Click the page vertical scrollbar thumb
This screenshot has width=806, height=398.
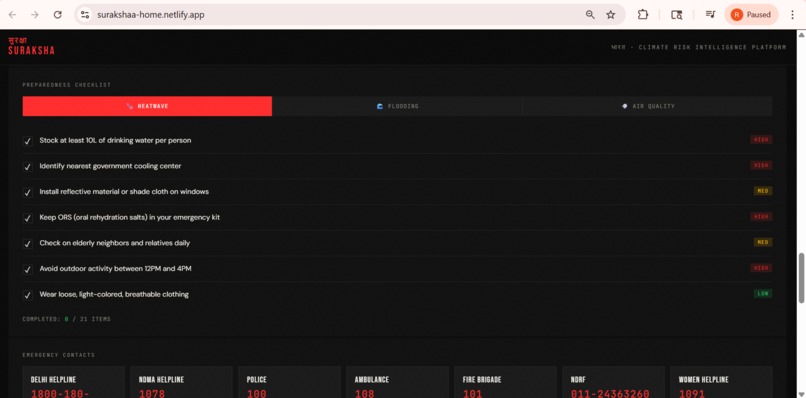[801, 278]
